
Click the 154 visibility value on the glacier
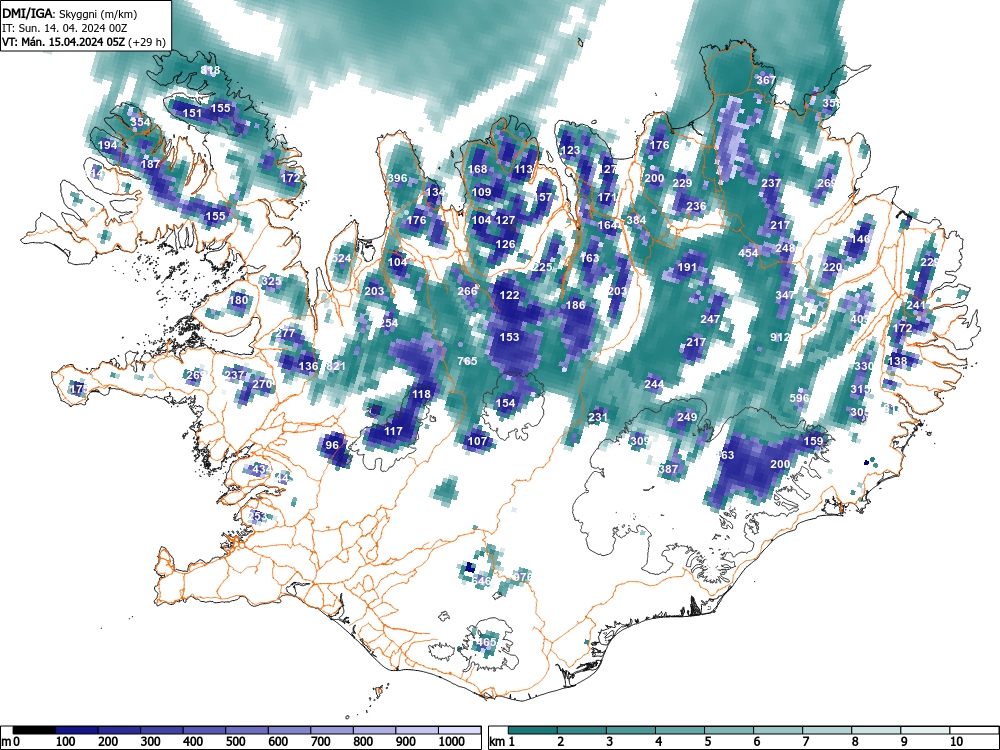tap(505, 403)
